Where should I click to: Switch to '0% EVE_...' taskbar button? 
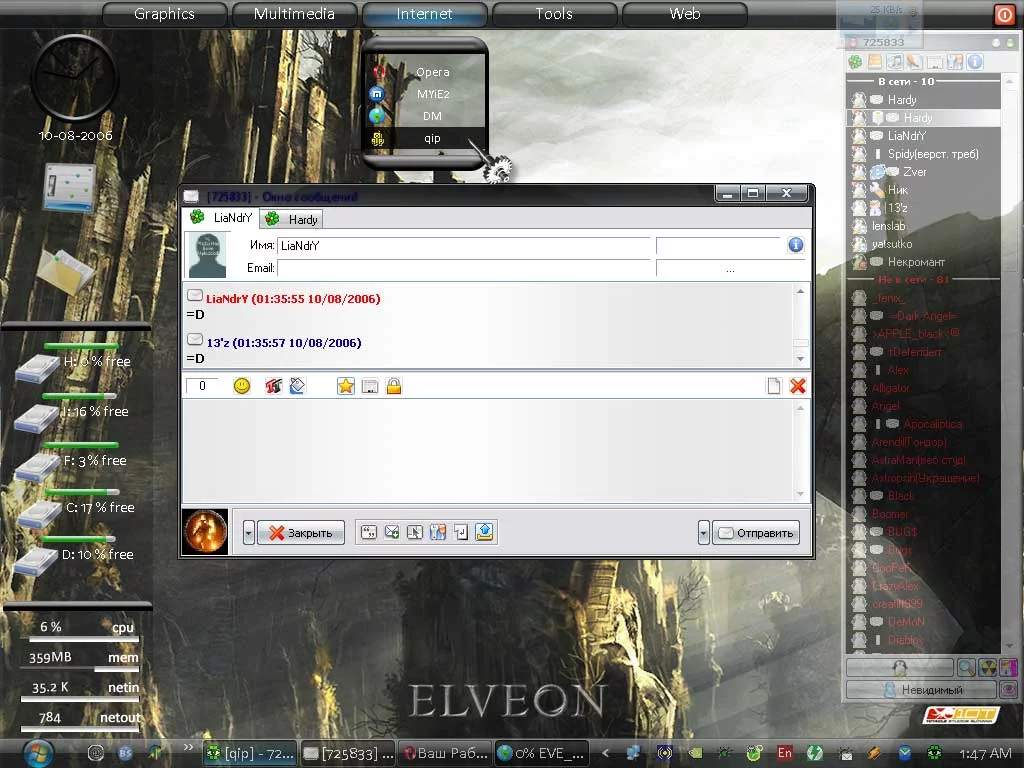[x=541, y=753]
